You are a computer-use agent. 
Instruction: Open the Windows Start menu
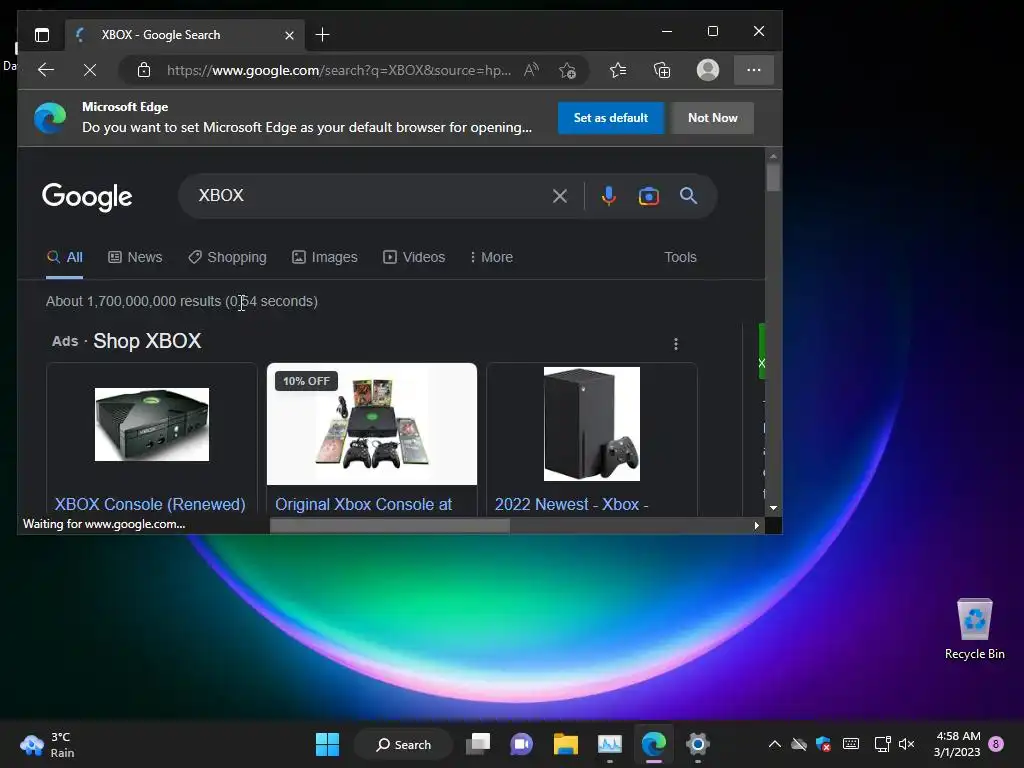pyautogui.click(x=327, y=744)
